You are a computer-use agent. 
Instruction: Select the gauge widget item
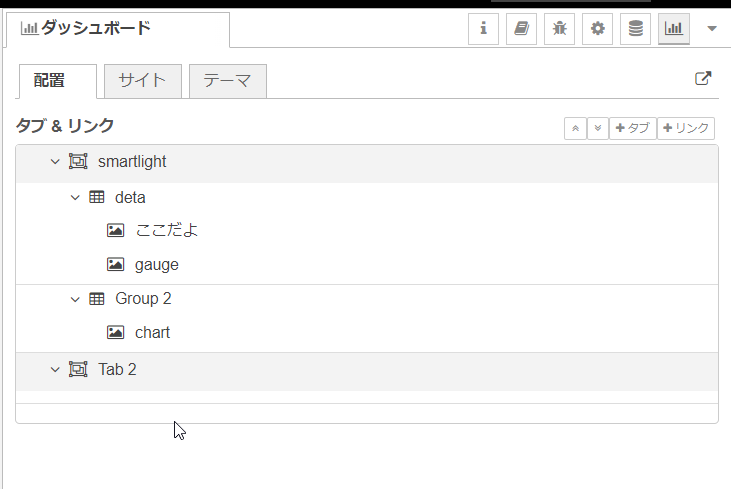click(156, 265)
